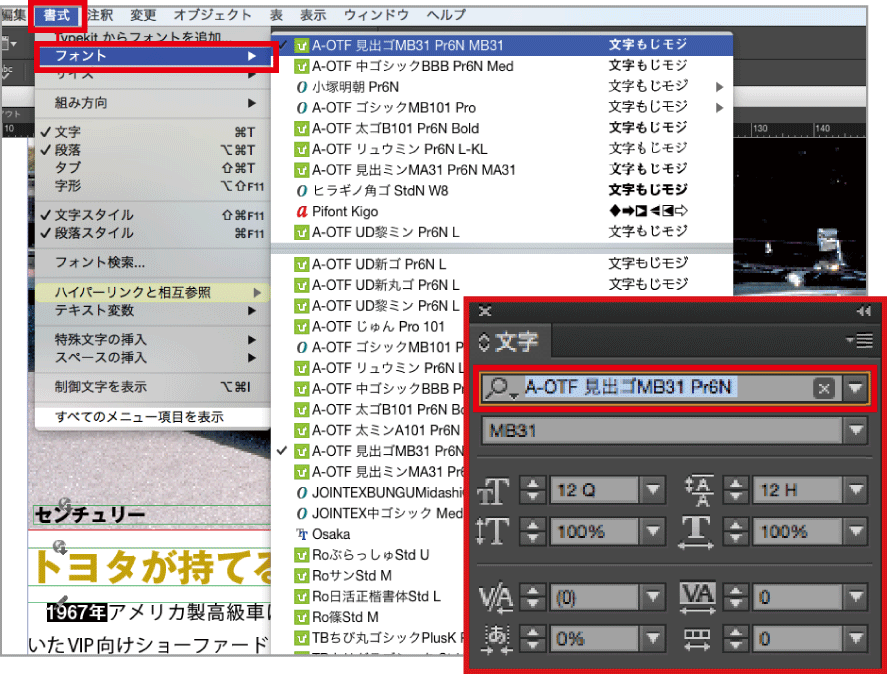Toggle the 文字 panel checkmark item
The image size is (887, 674).
[153, 132]
